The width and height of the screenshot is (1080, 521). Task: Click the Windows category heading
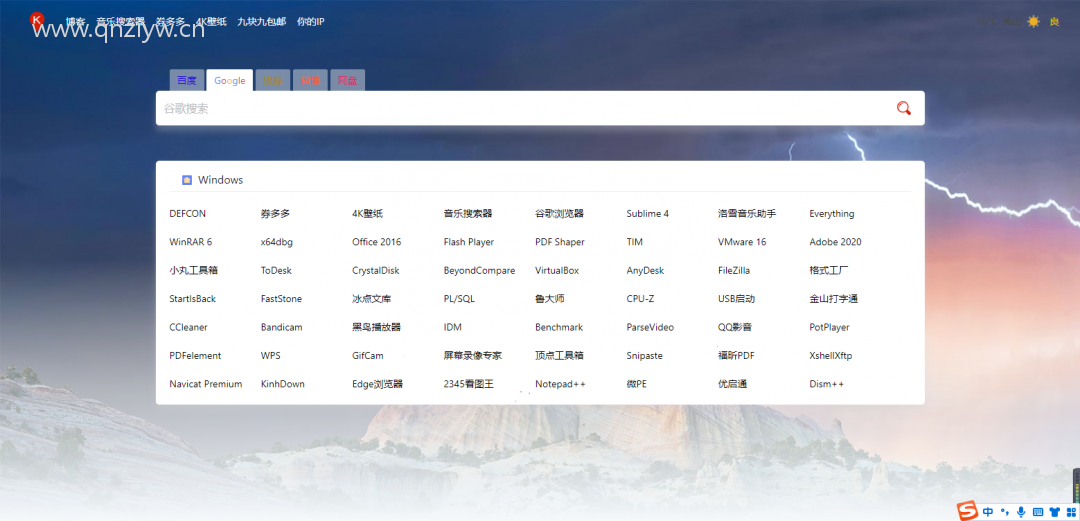click(220, 180)
